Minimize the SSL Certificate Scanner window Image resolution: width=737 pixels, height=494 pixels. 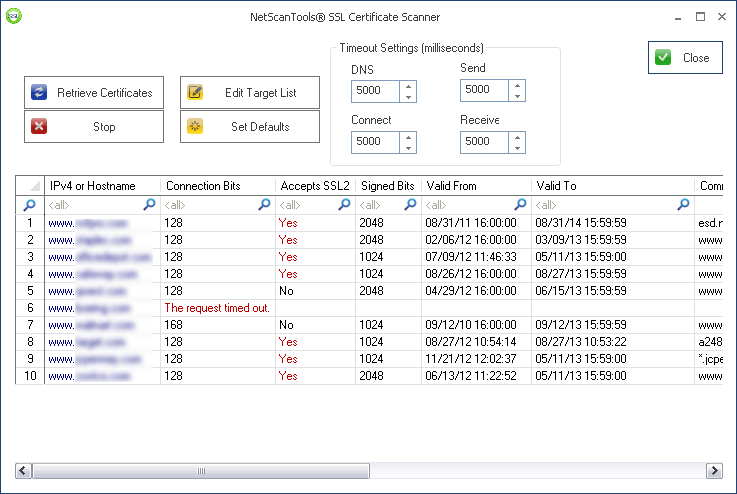678,17
